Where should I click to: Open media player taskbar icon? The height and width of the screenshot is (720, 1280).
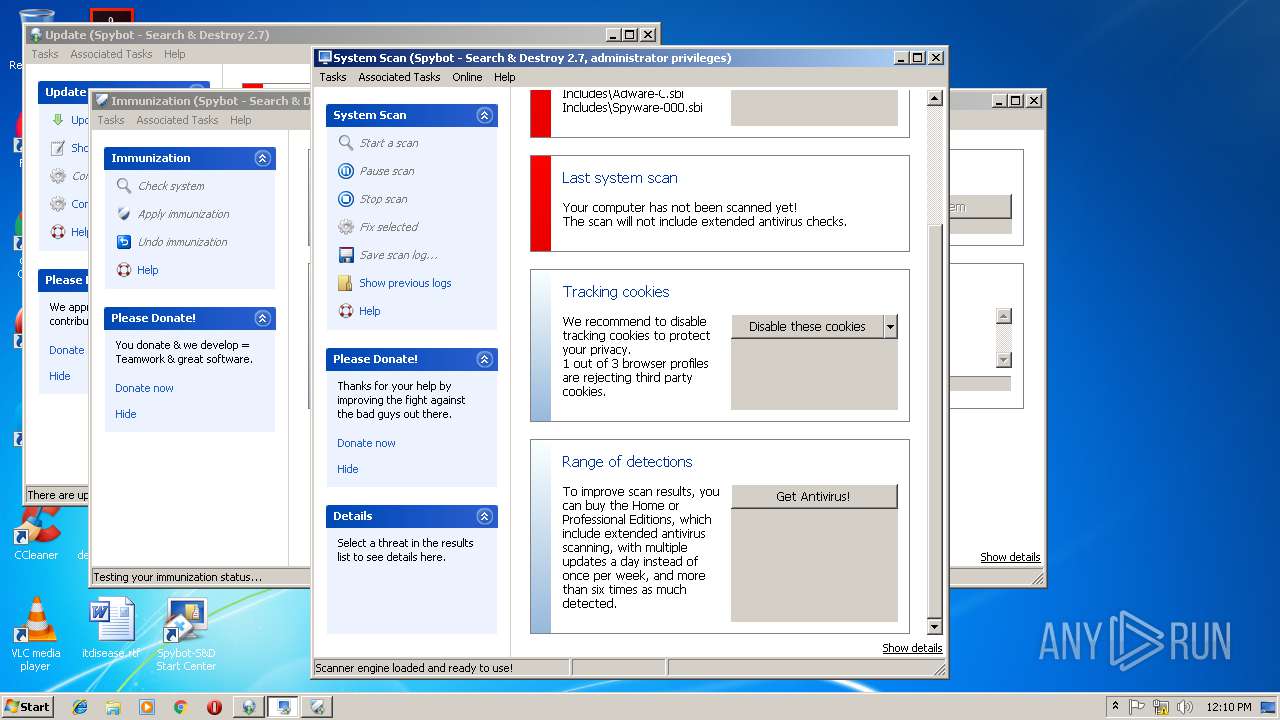point(147,707)
